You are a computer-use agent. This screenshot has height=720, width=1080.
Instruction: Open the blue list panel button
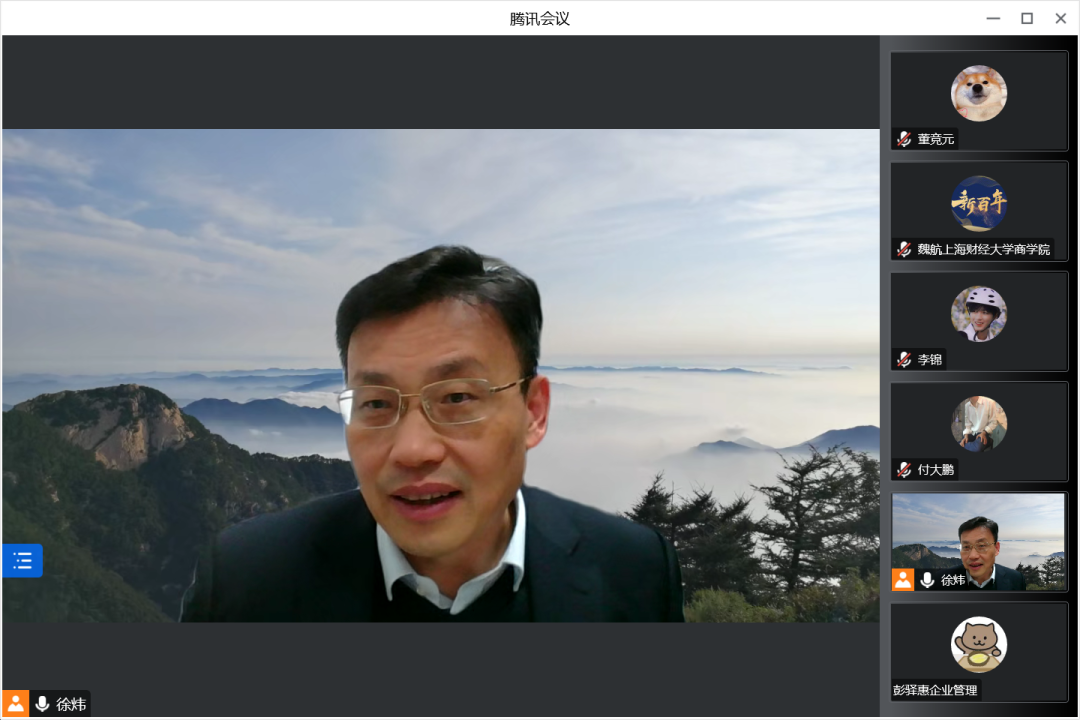22,560
